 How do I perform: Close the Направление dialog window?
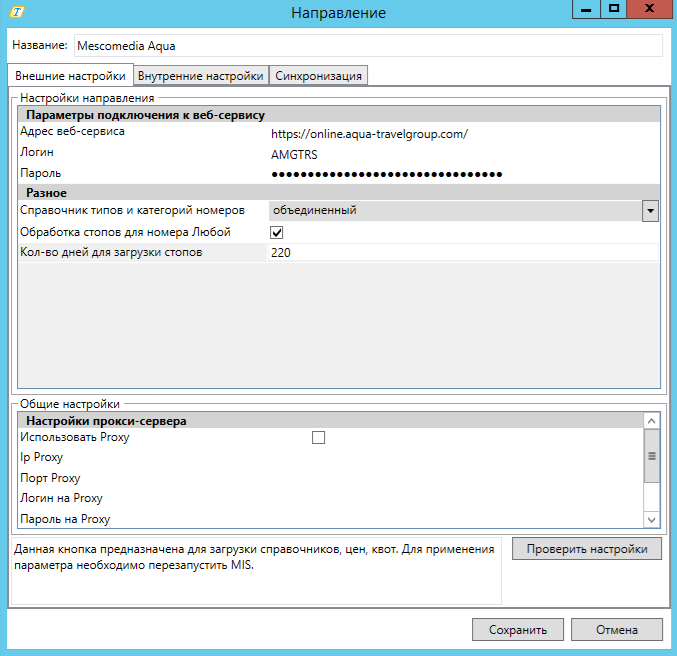pyautogui.click(x=649, y=9)
